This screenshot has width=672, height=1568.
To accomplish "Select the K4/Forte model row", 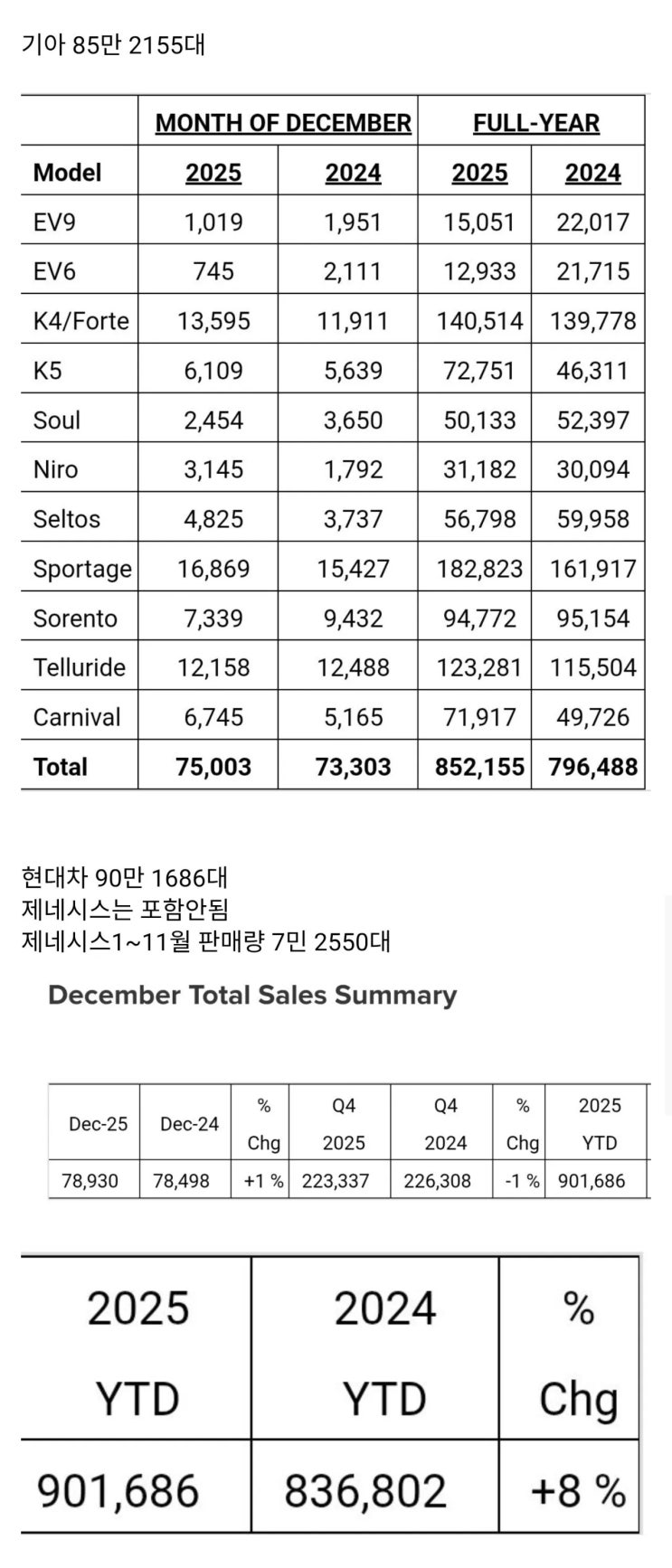I will pos(333,321).
